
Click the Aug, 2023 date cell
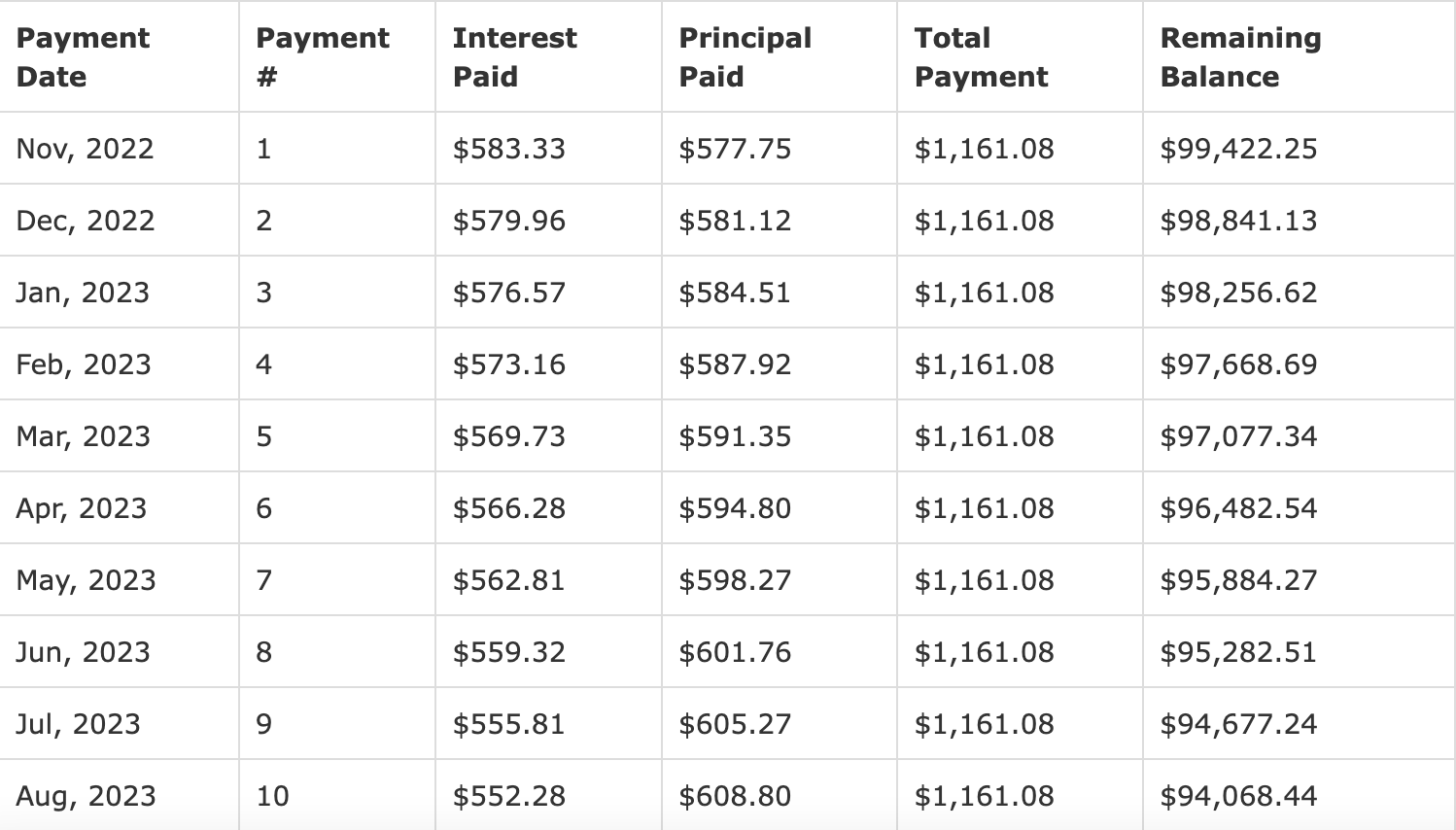86,796
